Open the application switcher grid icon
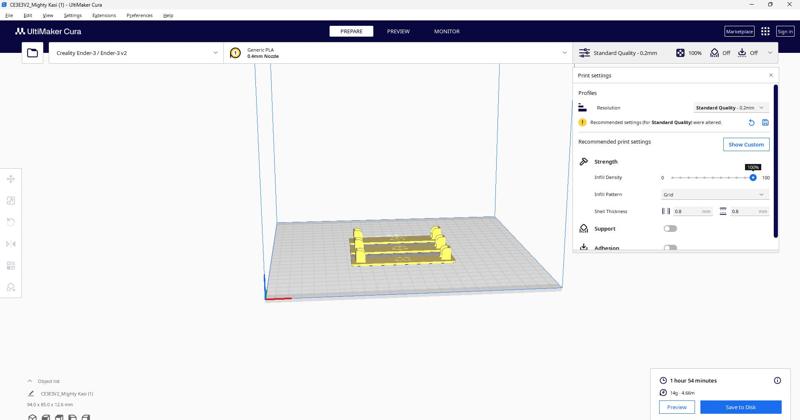Image resolution: width=800 pixels, height=420 pixels. click(x=765, y=31)
